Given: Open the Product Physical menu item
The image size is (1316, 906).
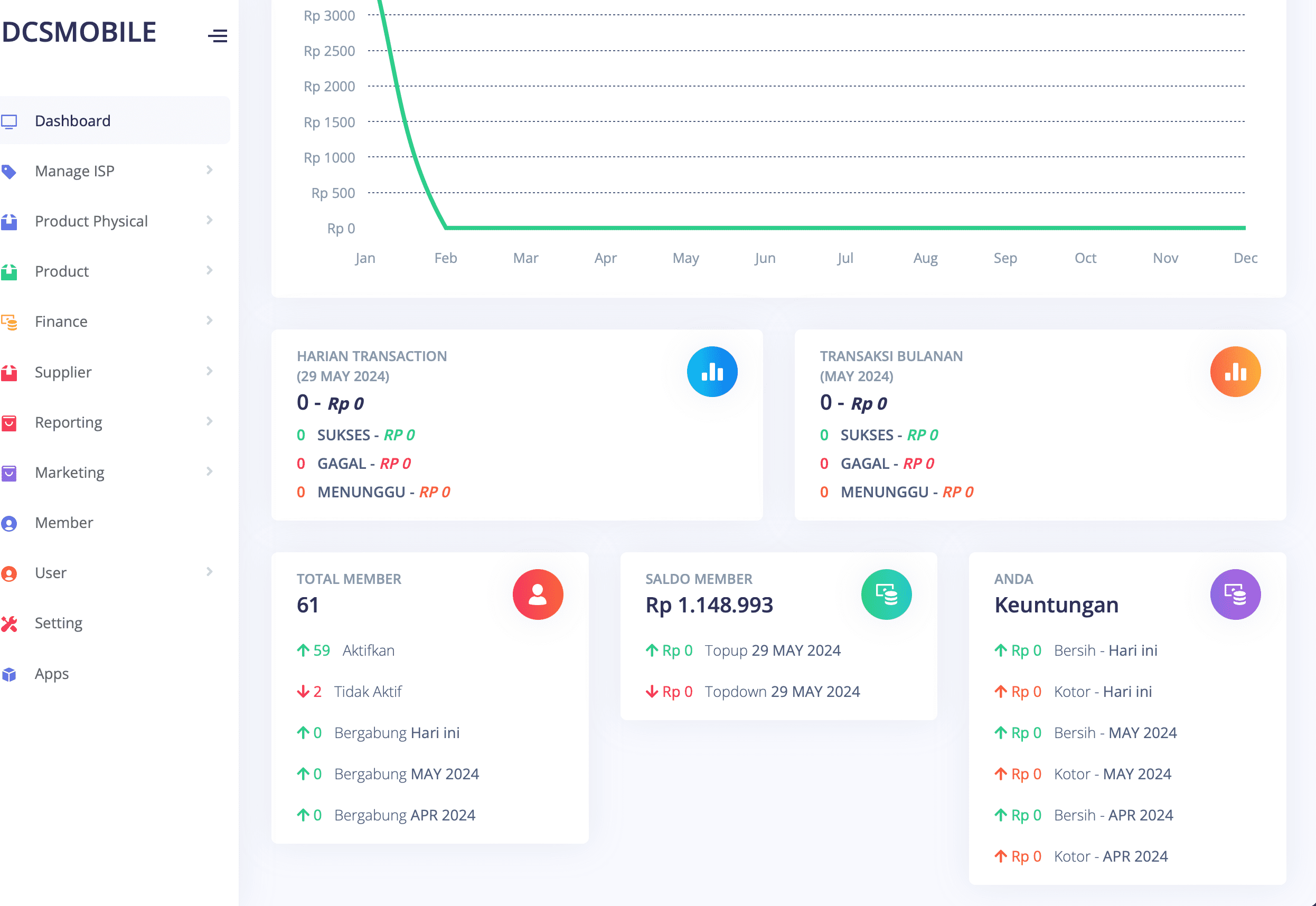Looking at the screenshot, I should click(x=91, y=221).
